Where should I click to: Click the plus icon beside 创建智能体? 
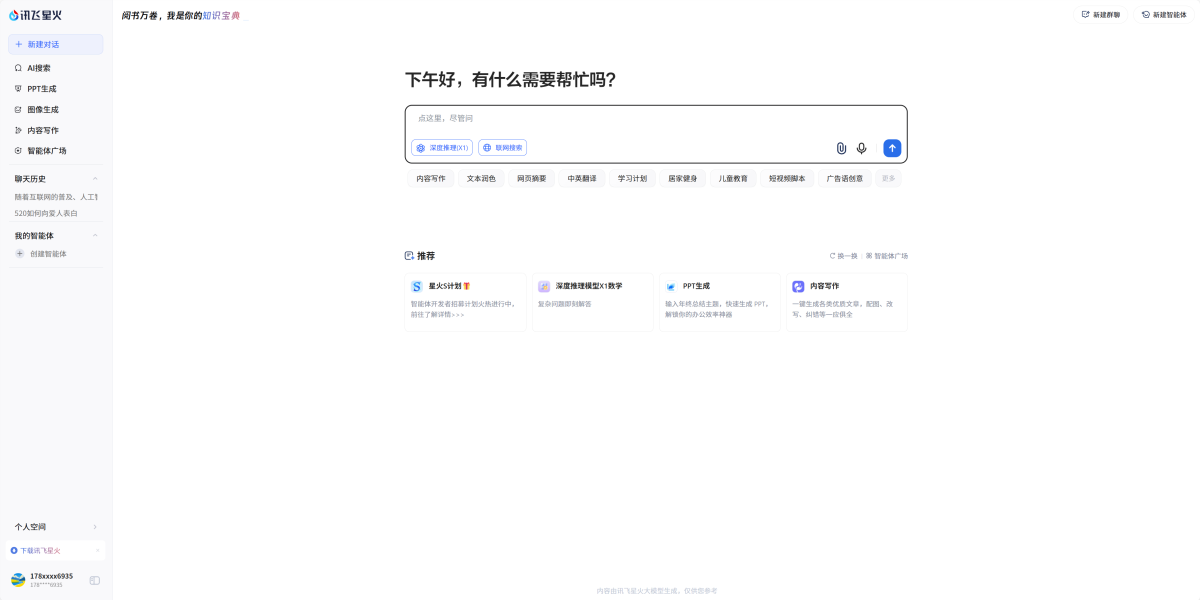[20, 254]
